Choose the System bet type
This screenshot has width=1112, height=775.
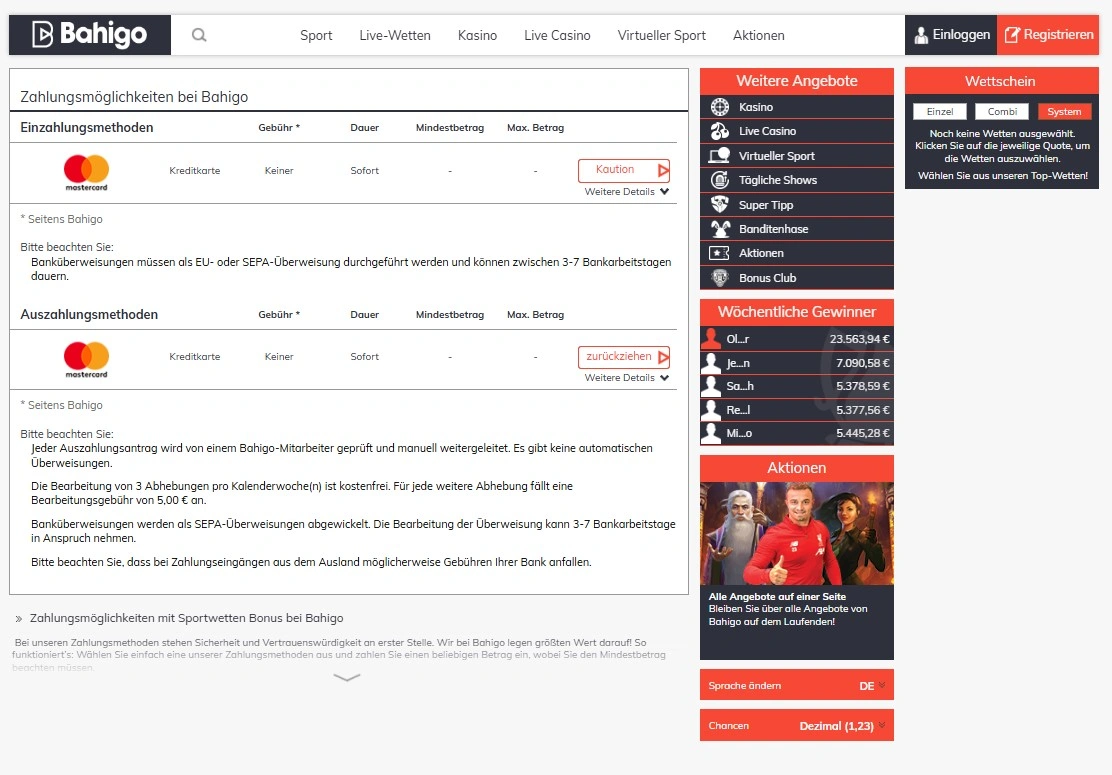point(1064,111)
